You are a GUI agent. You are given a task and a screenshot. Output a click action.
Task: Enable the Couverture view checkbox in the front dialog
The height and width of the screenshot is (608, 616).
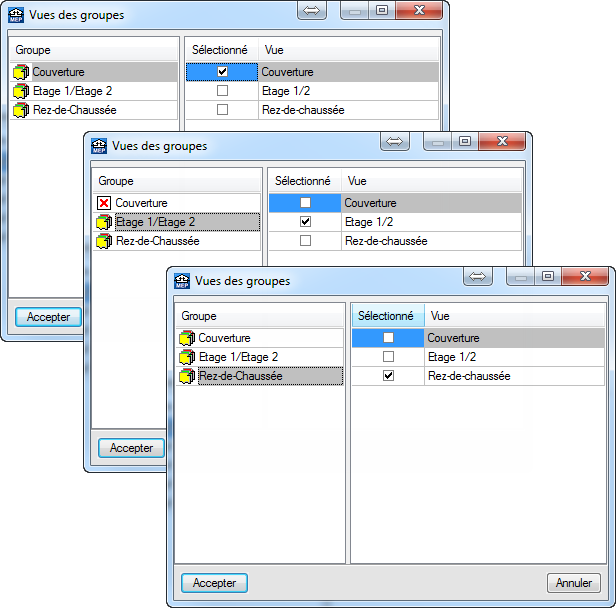(x=388, y=338)
